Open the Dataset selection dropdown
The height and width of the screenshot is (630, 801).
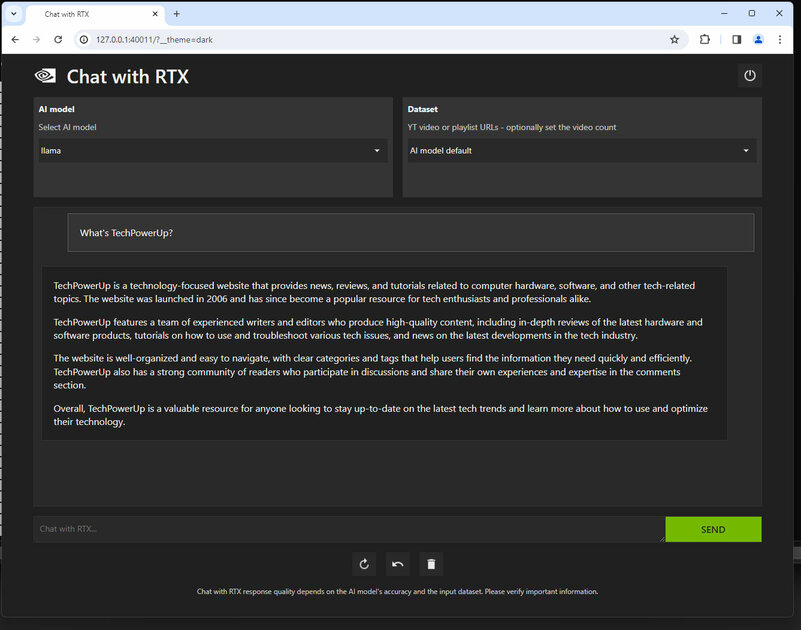pyautogui.click(x=580, y=151)
